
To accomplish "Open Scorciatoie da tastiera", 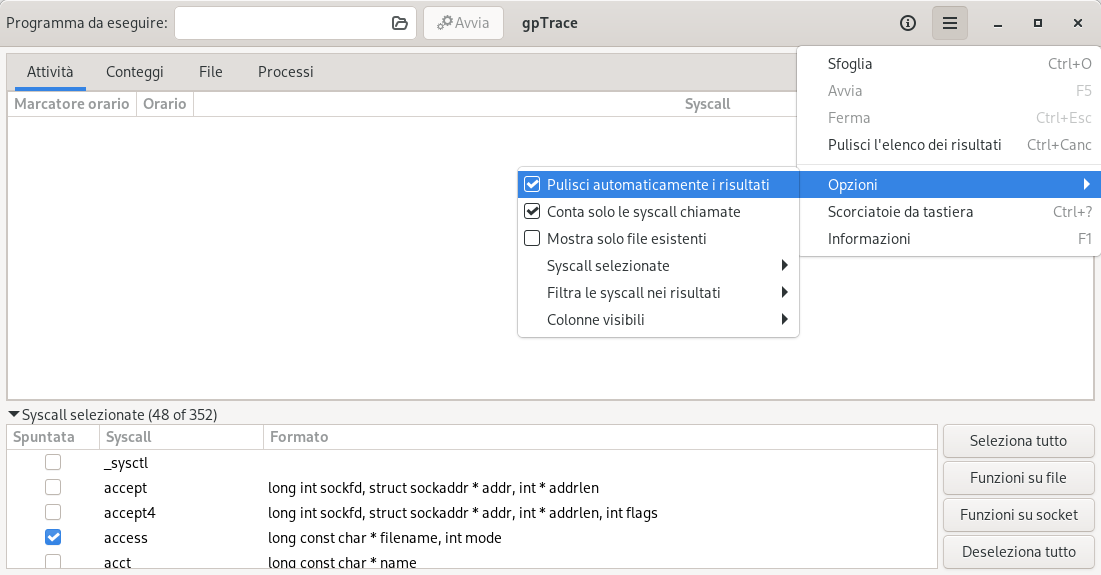I will click(949, 212).
